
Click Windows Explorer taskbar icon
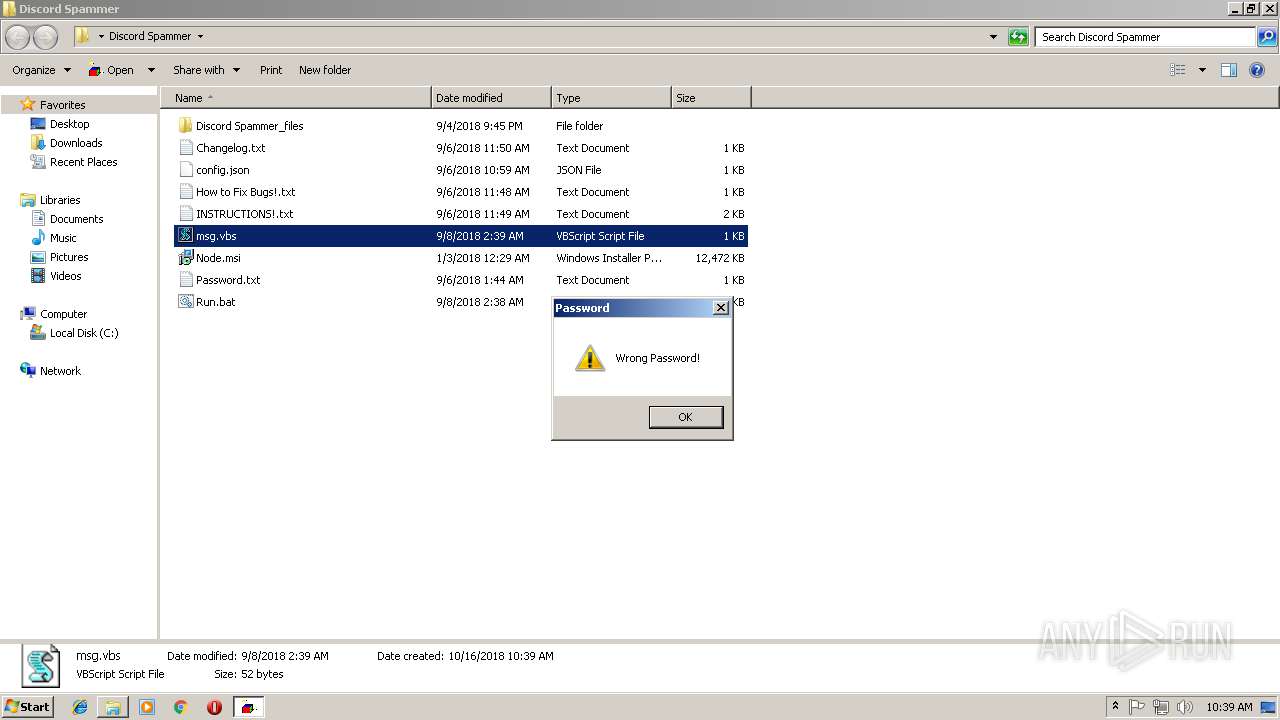(x=113, y=707)
